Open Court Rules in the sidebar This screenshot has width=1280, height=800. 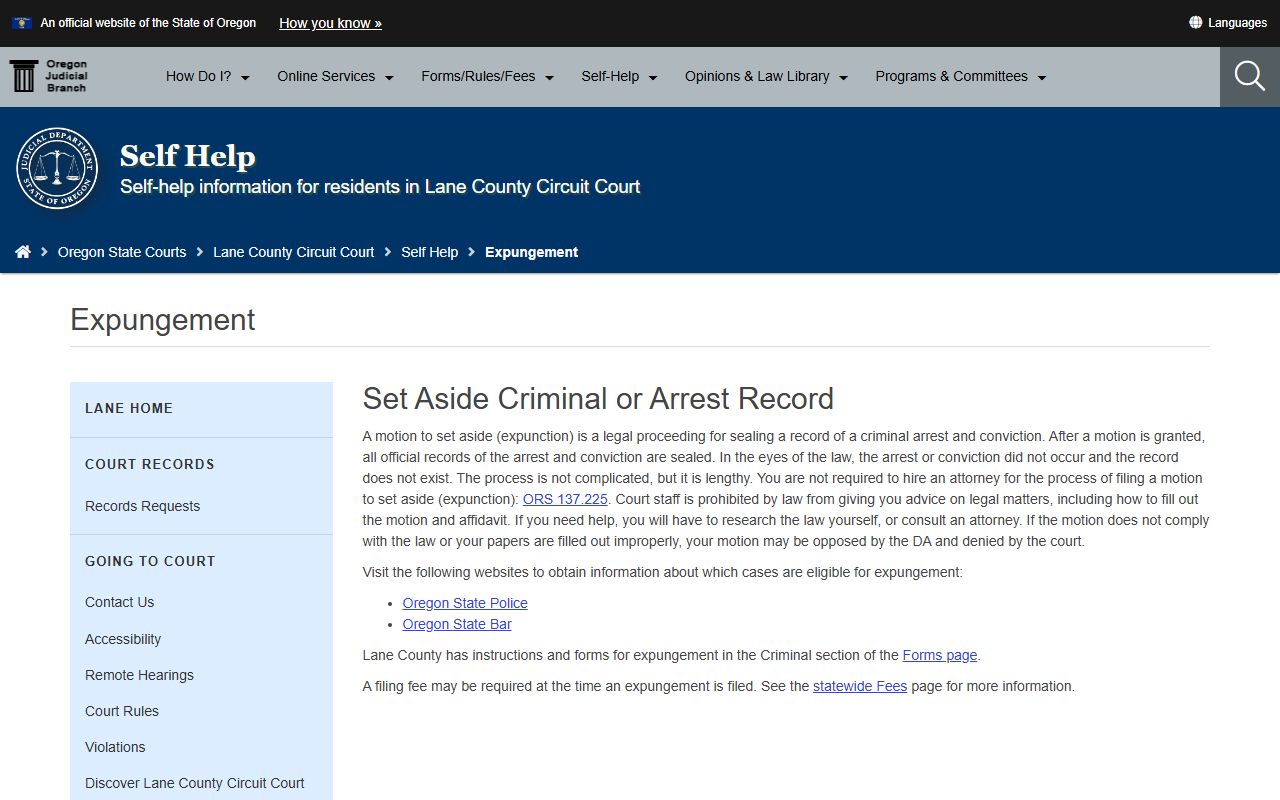122,711
